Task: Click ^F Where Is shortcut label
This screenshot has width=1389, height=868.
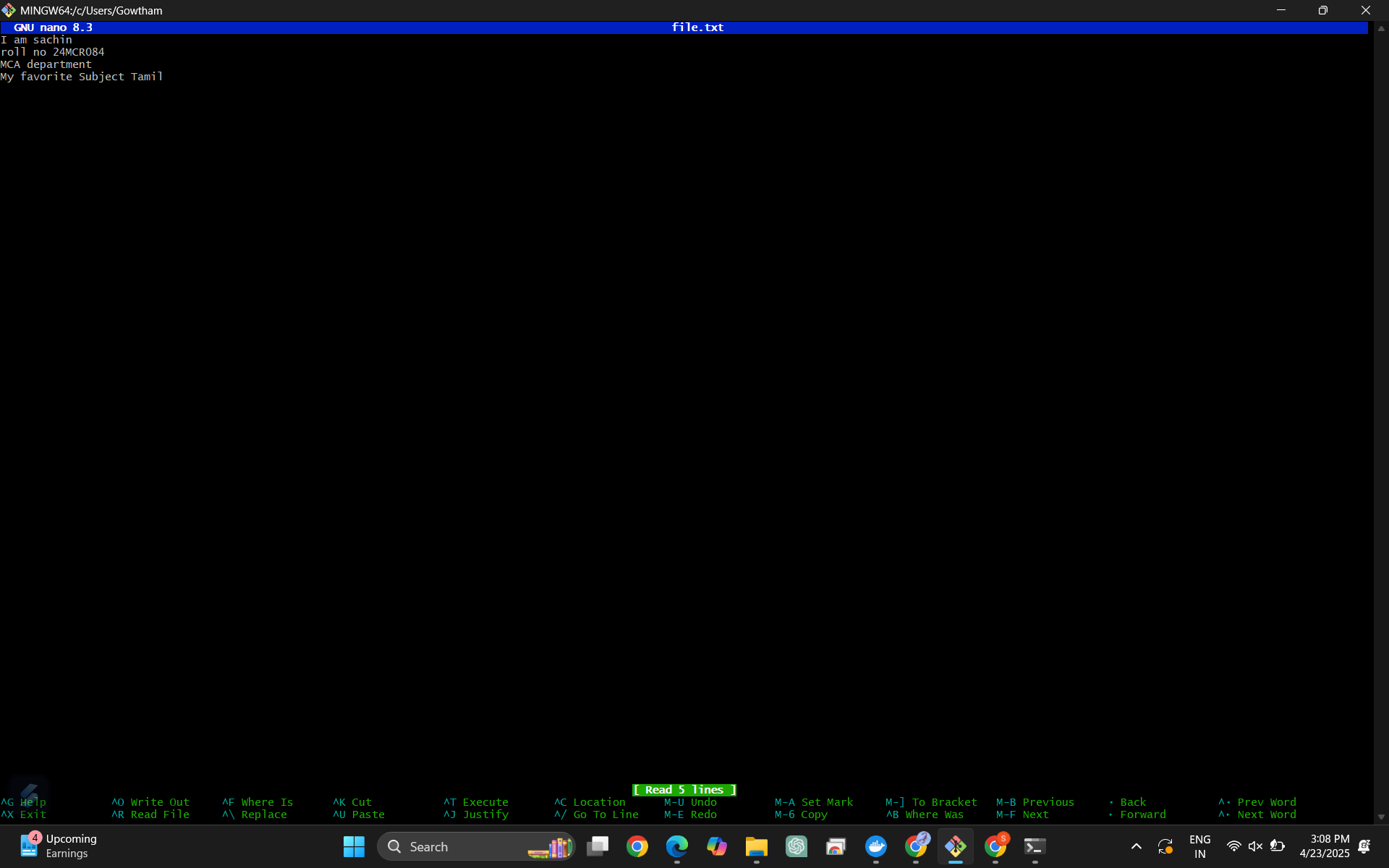Action: pos(258,802)
